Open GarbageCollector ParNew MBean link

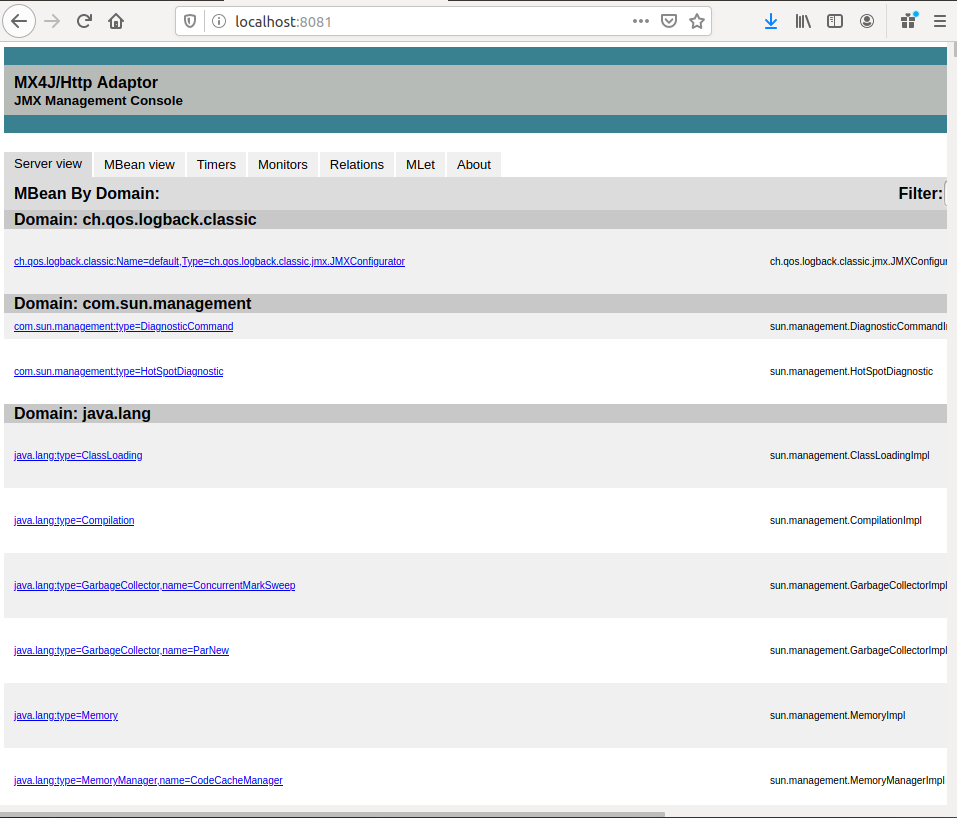click(x=121, y=650)
